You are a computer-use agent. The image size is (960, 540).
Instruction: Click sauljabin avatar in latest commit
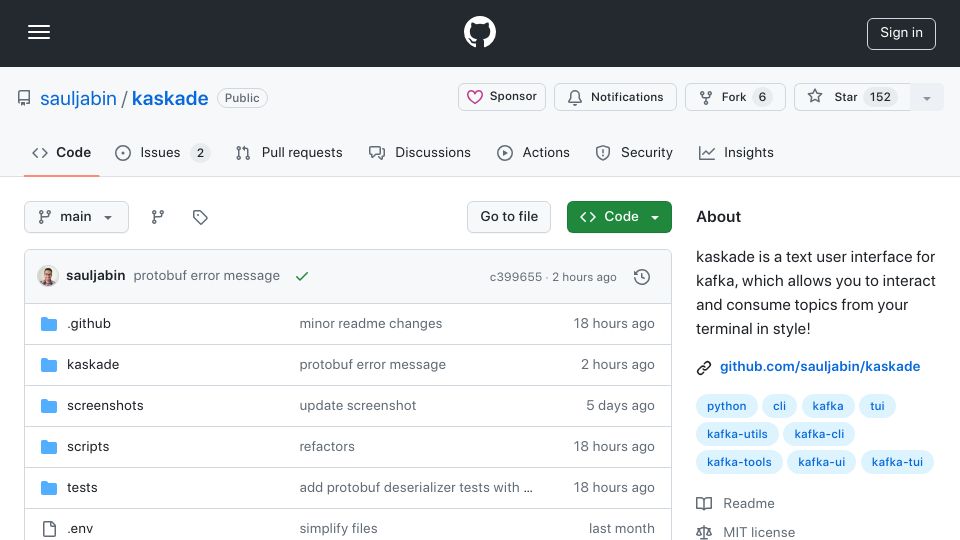[48, 276]
